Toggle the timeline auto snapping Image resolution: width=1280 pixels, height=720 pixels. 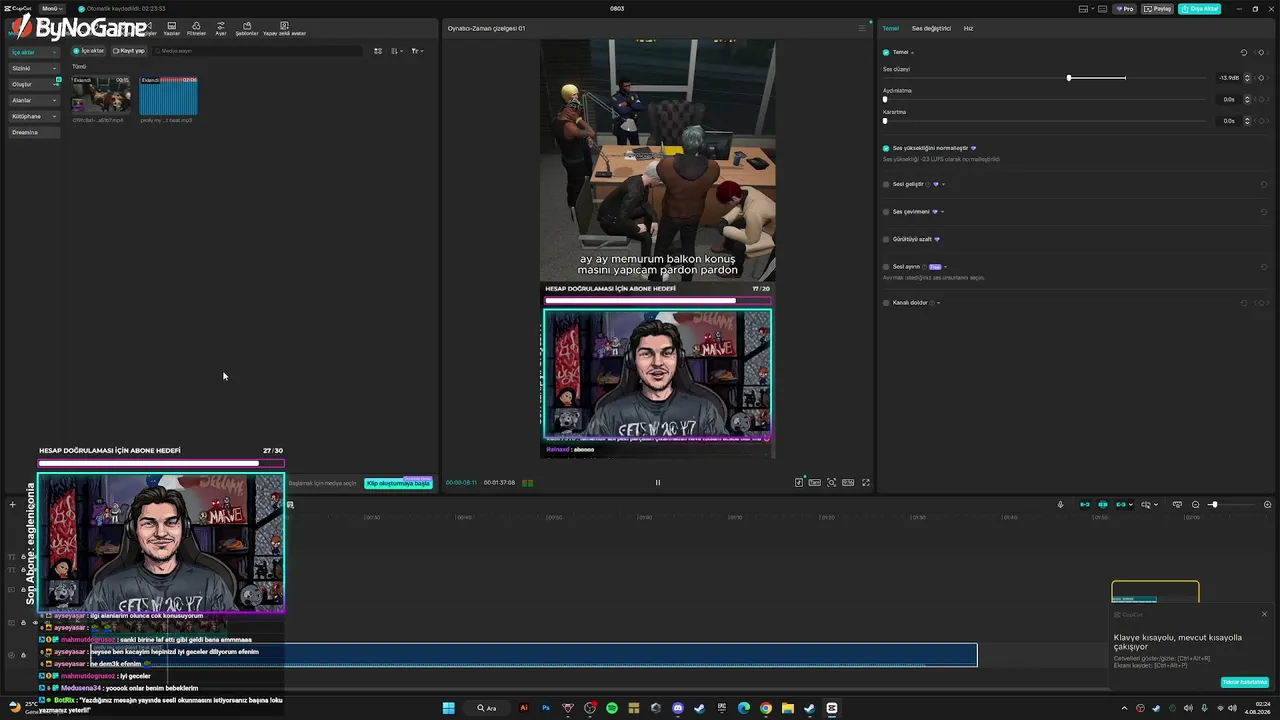click(1103, 505)
